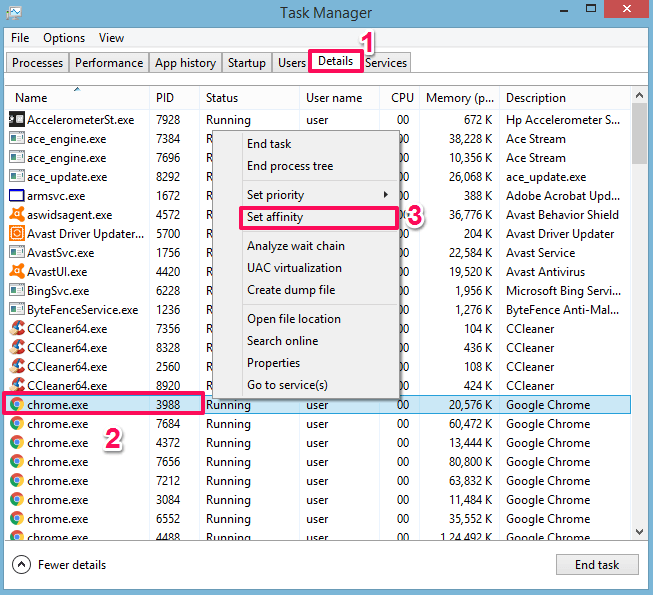Select the 80,800 K memory value
Screen dimensions: 653x595
point(471,461)
